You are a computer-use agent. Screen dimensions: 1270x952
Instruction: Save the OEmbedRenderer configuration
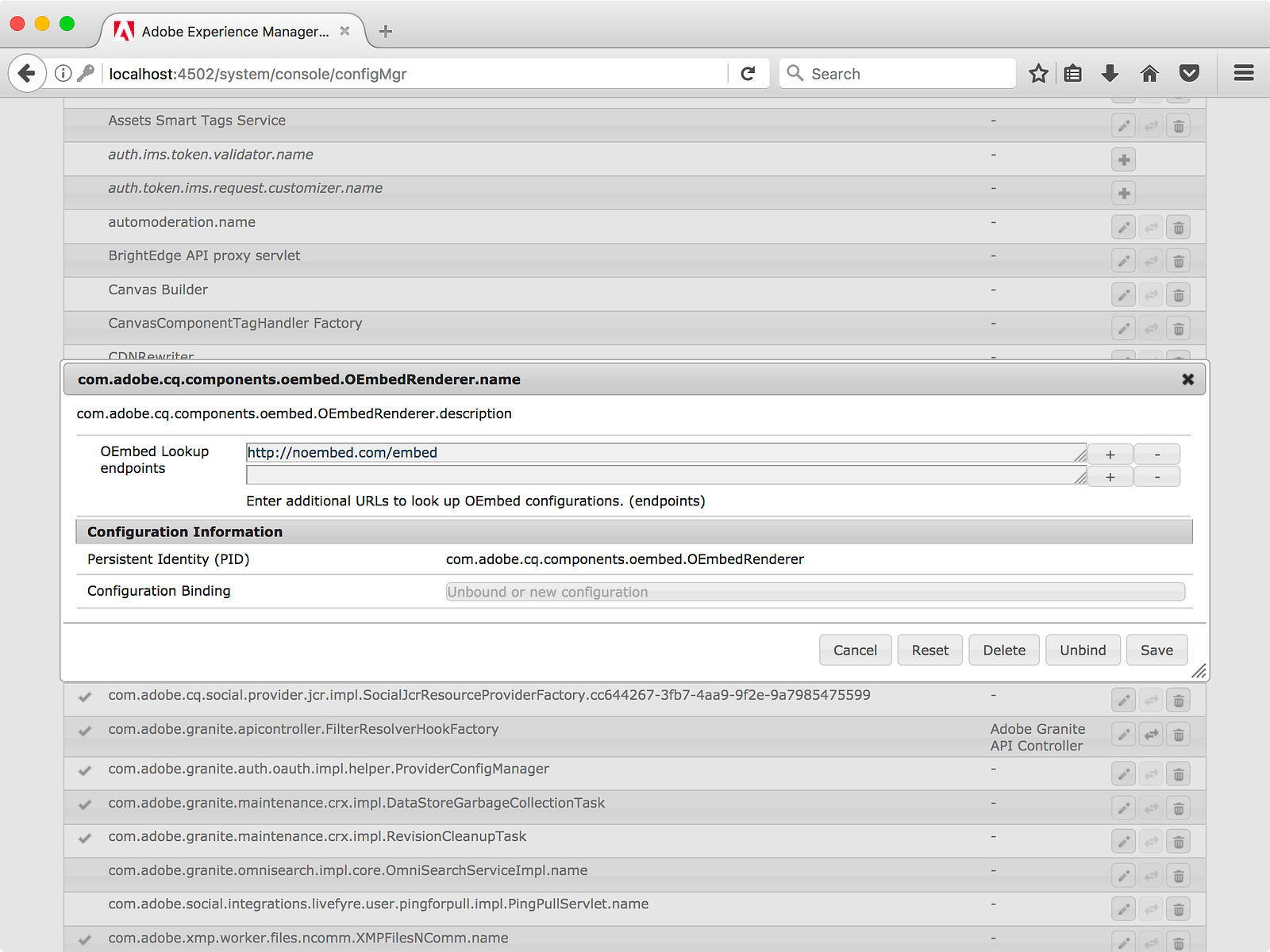pos(1156,650)
